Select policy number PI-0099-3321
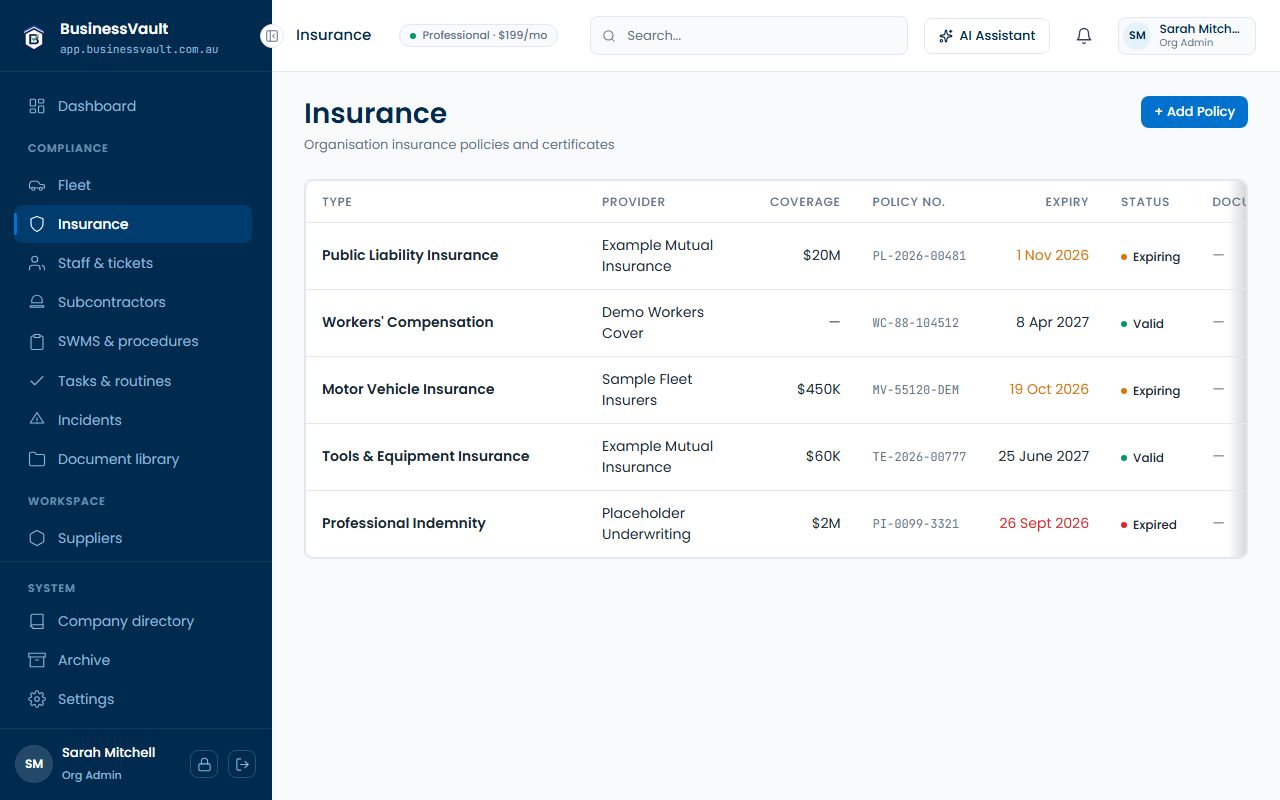Viewport: 1280px width, 800px height. (x=916, y=524)
